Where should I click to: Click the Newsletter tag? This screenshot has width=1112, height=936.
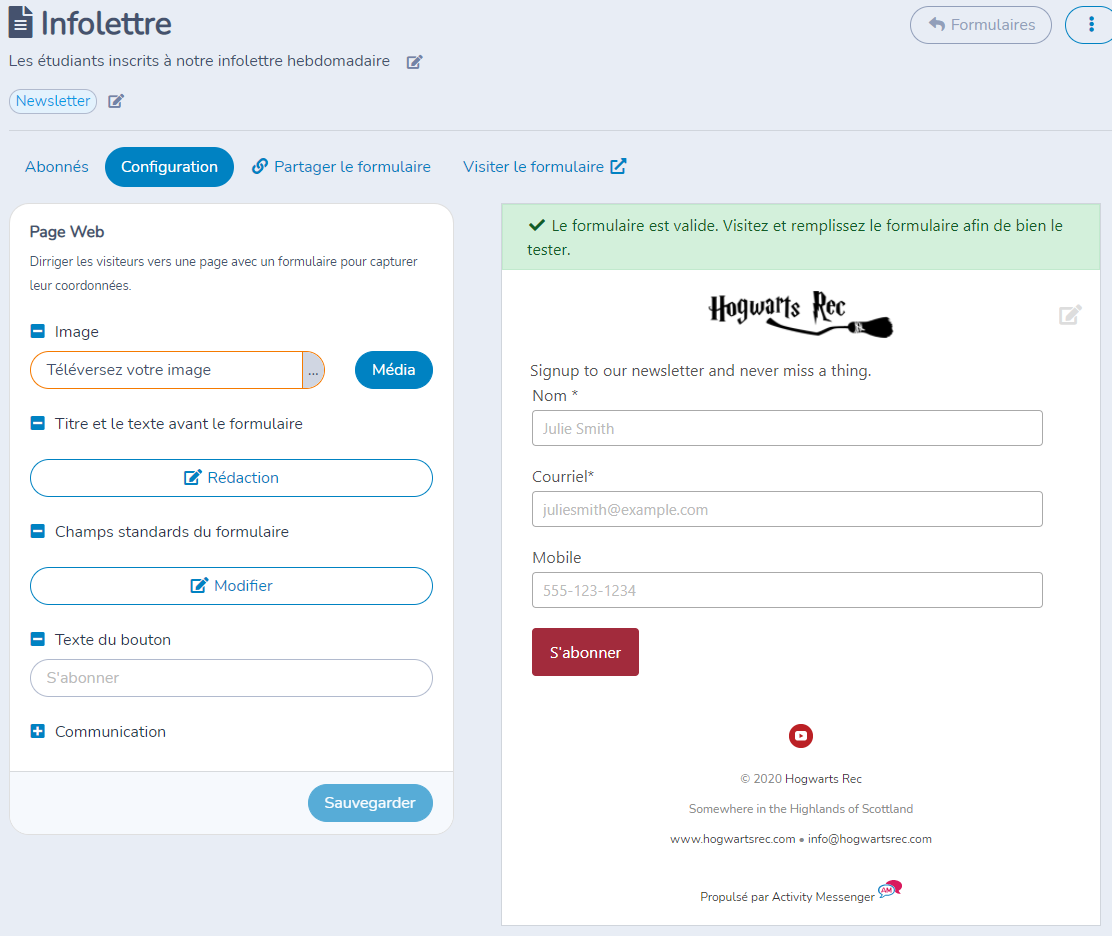tap(53, 101)
